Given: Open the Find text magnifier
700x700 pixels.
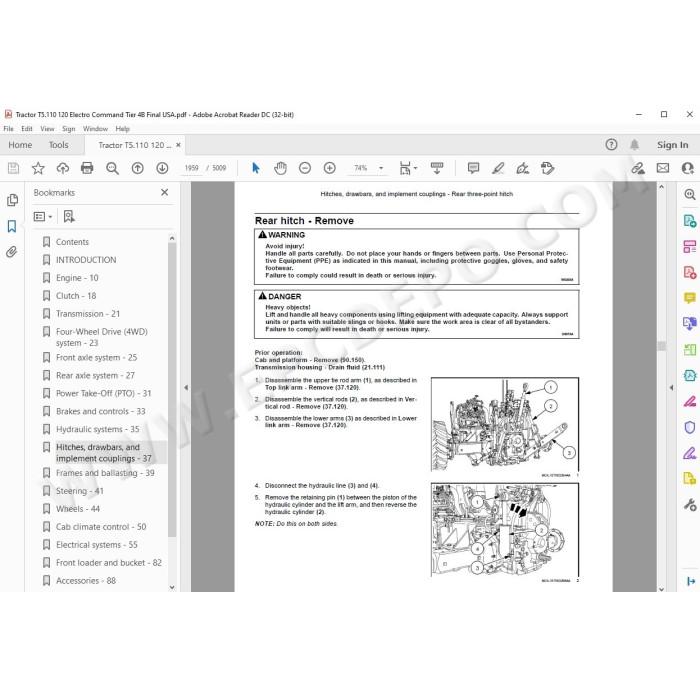Looking at the screenshot, I should [112, 168].
